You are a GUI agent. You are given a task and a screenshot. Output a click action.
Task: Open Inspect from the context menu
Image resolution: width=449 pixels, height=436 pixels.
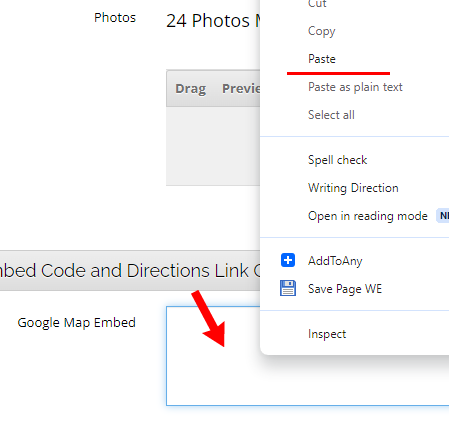[327, 334]
